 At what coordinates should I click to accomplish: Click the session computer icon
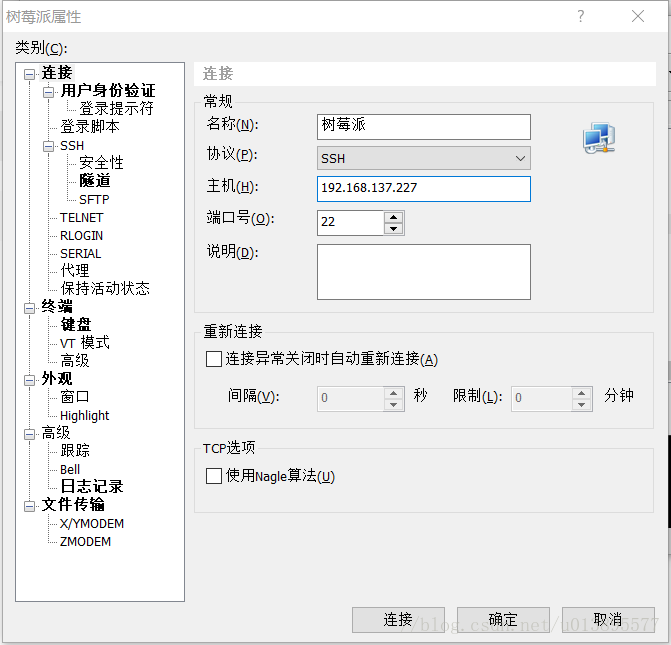(599, 138)
